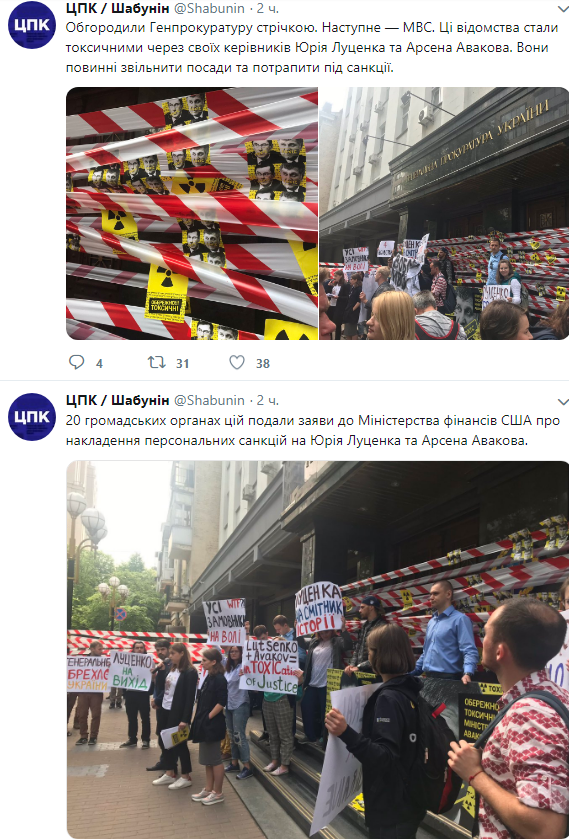
Task: Click the reply bubble icon under first tweet
Action: tap(77, 362)
